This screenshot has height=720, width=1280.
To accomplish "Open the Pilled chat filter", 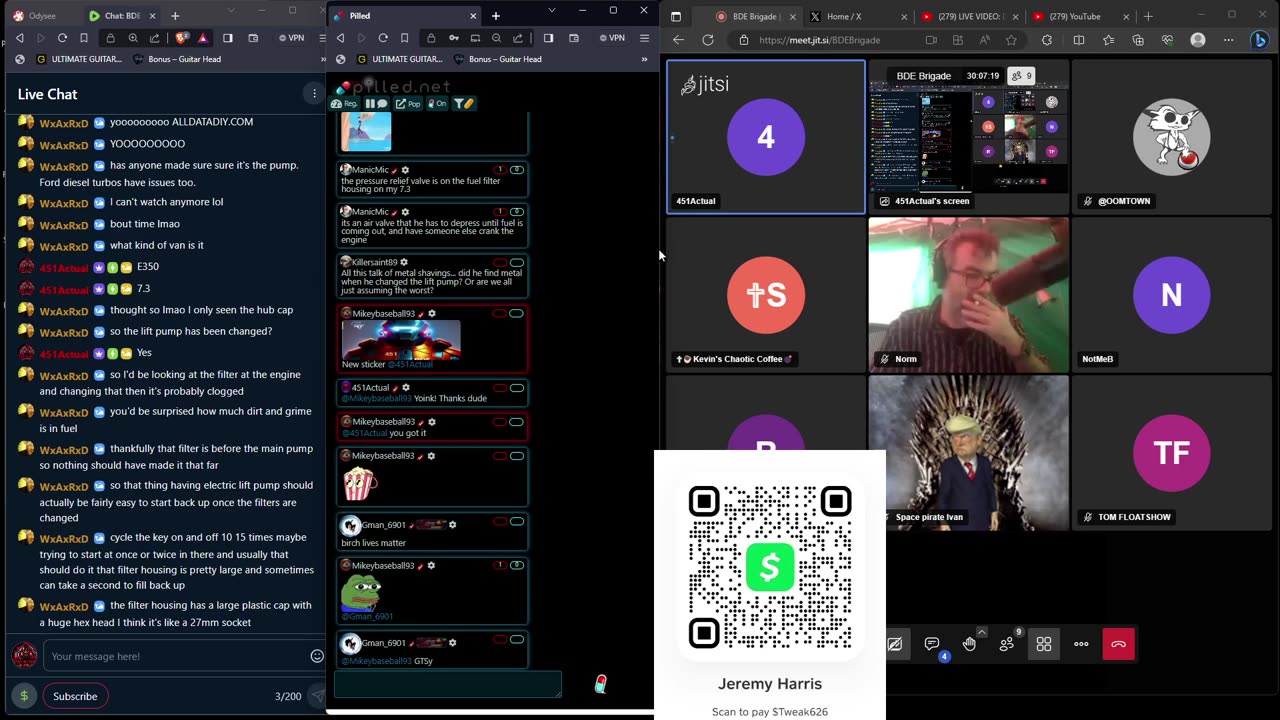I will 463,103.
